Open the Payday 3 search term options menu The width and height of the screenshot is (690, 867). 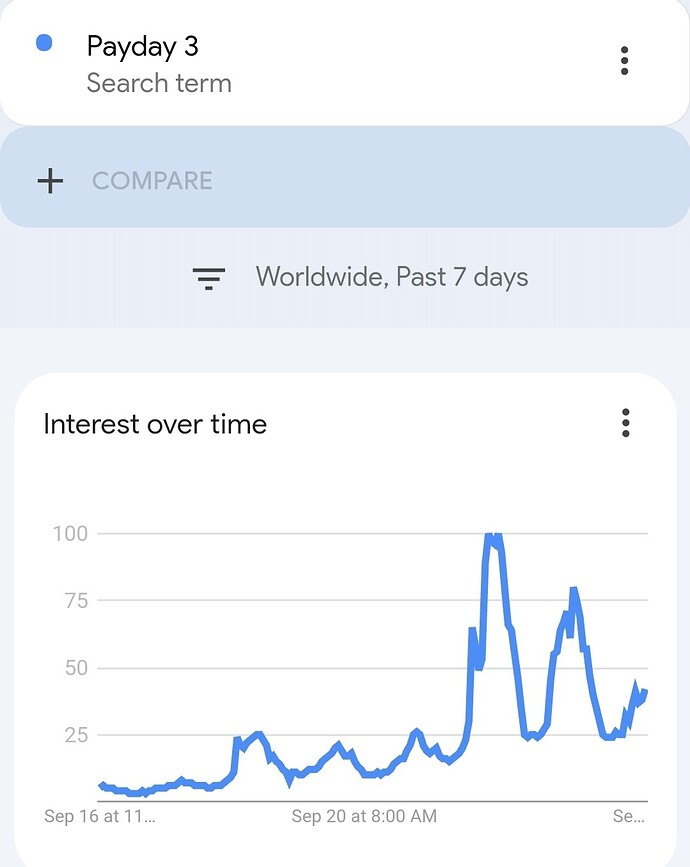point(624,60)
